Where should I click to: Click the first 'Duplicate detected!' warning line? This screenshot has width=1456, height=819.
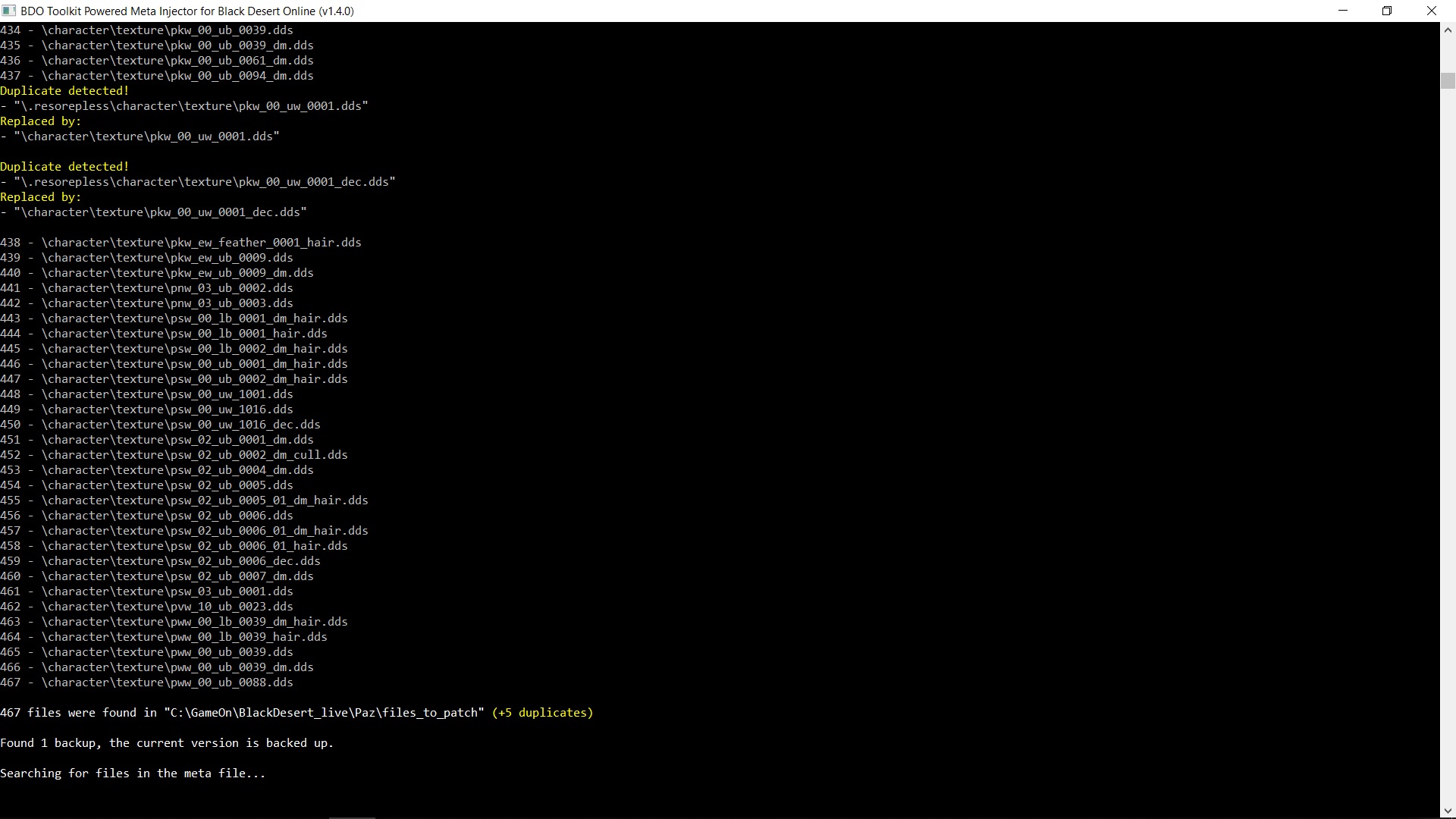64,91
